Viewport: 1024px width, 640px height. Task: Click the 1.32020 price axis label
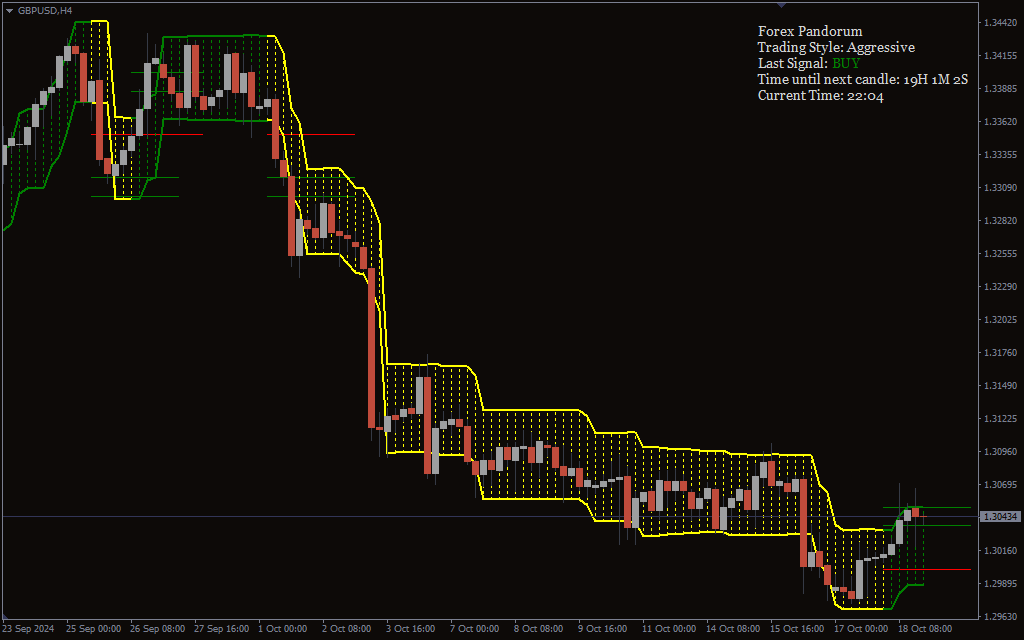pyautogui.click(x=1000, y=320)
